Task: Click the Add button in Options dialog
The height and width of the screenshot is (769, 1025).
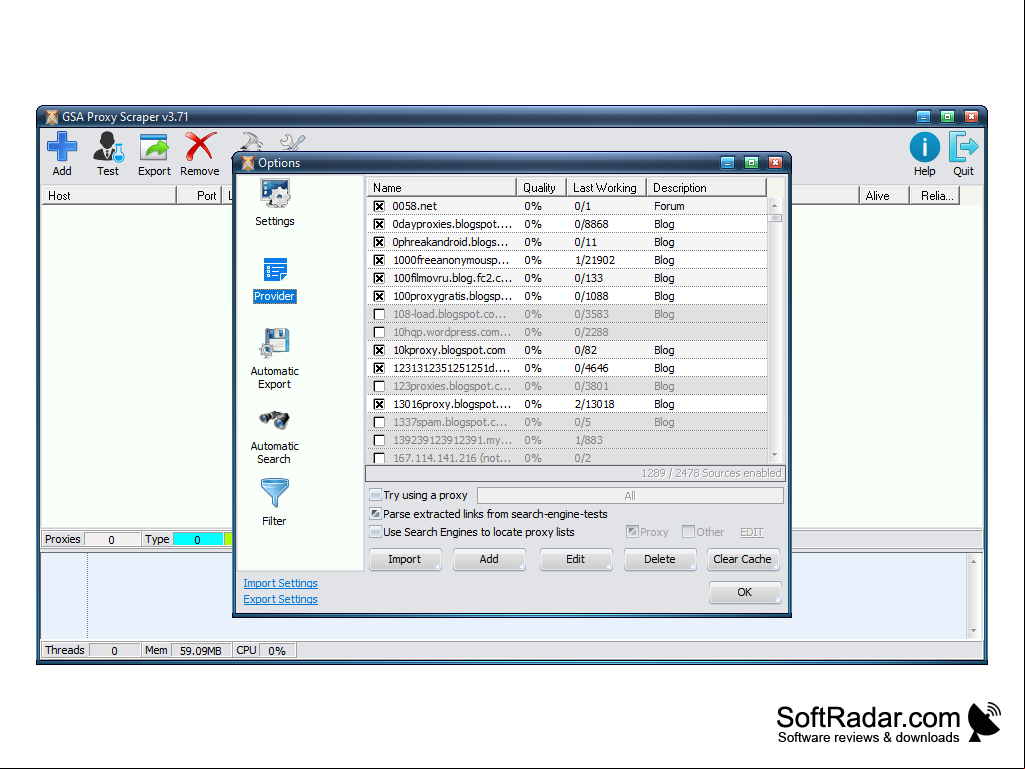Action: 489,559
